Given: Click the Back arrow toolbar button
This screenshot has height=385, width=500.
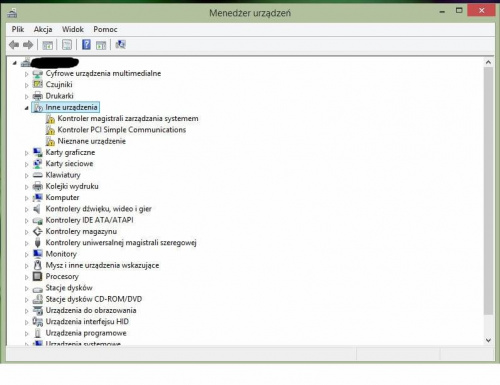Looking at the screenshot, I should pos(14,45).
